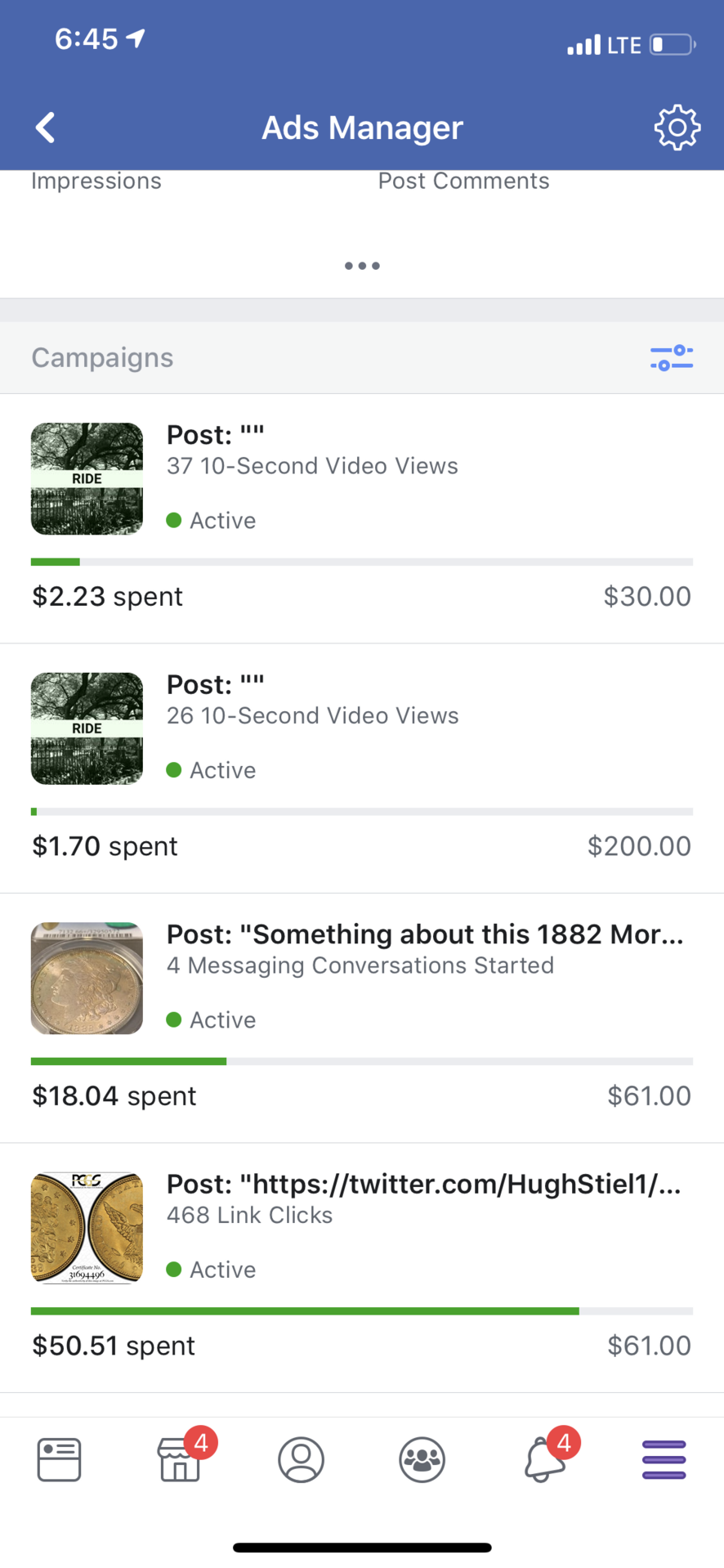Open the Marketplace storefront icon
This screenshot has height=1568, width=724.
[180, 1459]
